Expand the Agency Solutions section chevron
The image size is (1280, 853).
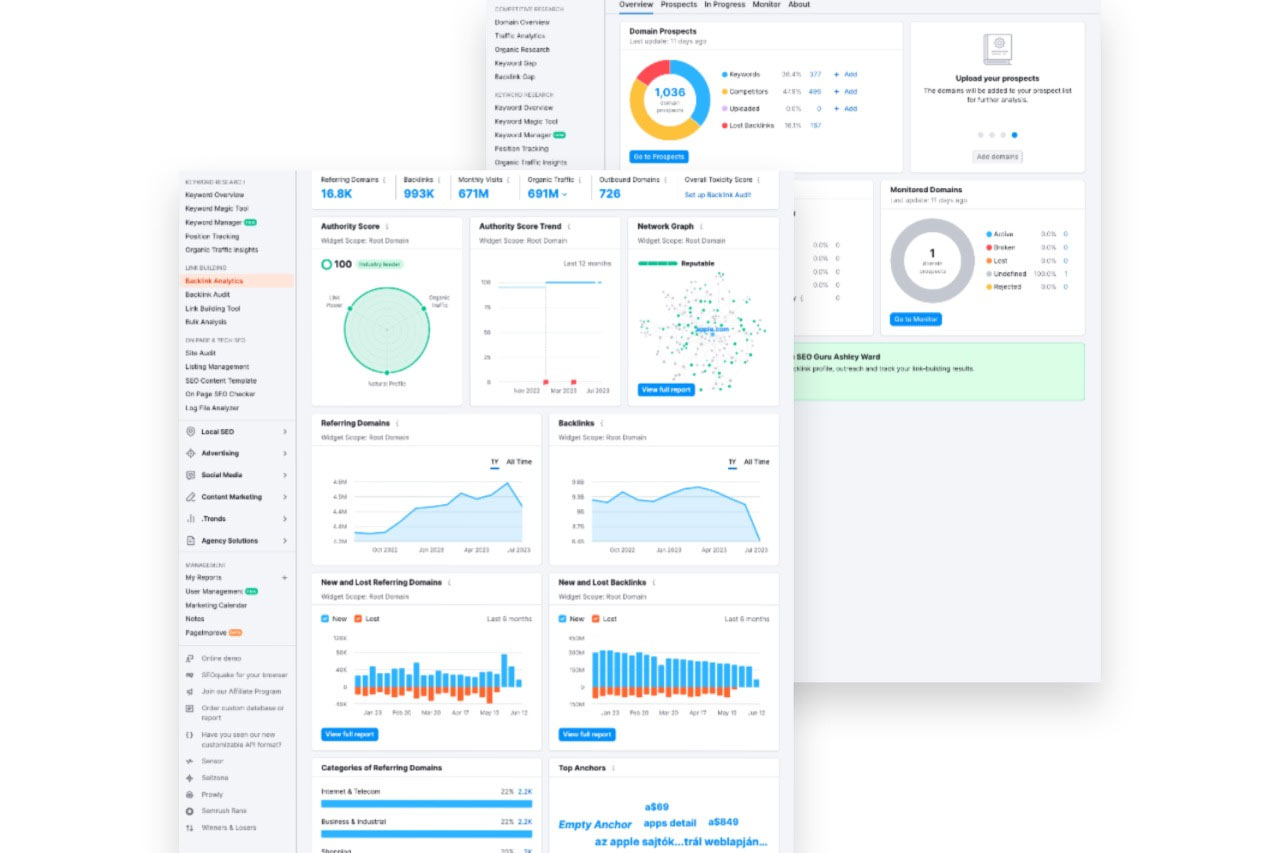coord(284,541)
